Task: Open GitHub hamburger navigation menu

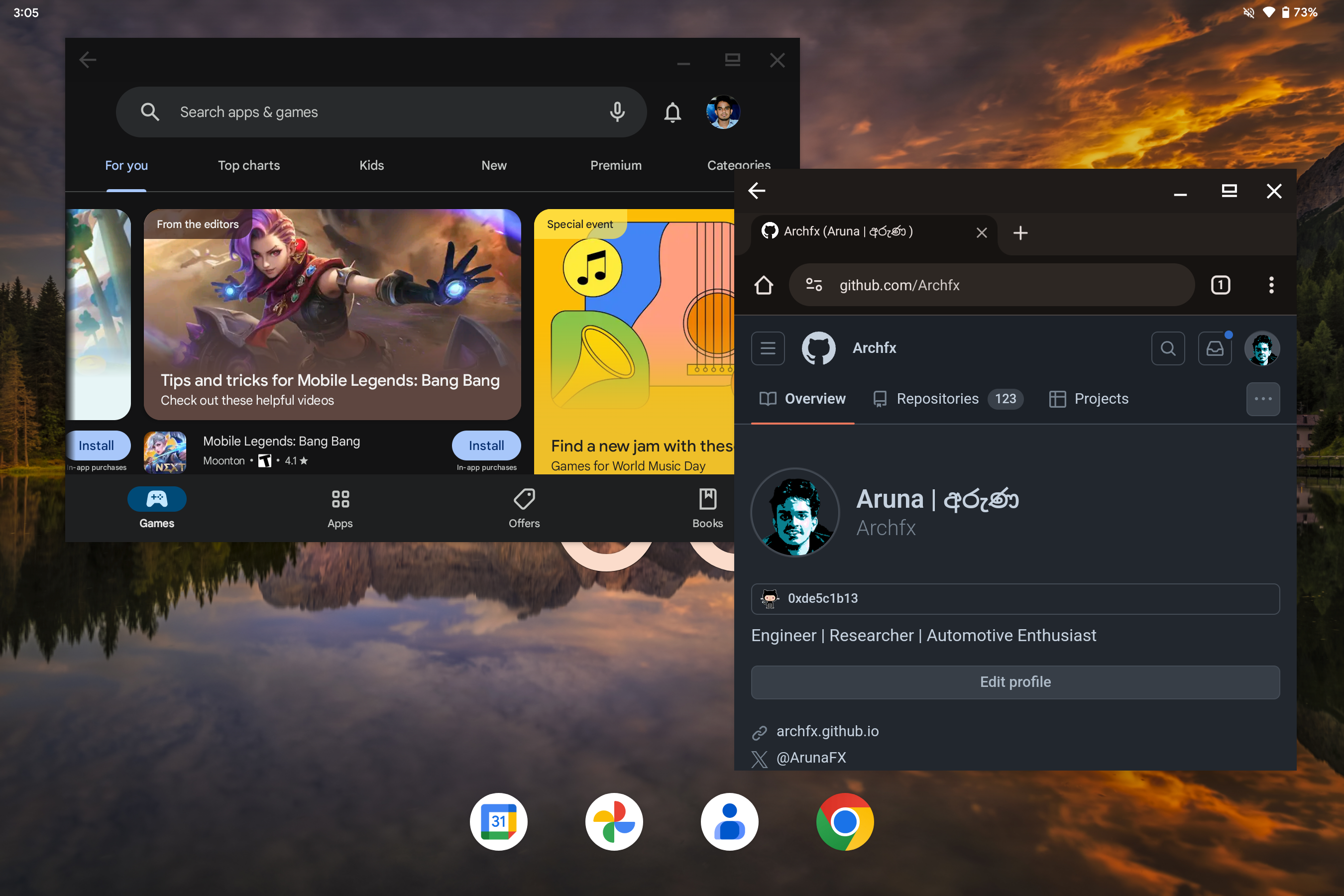Action: tap(768, 348)
